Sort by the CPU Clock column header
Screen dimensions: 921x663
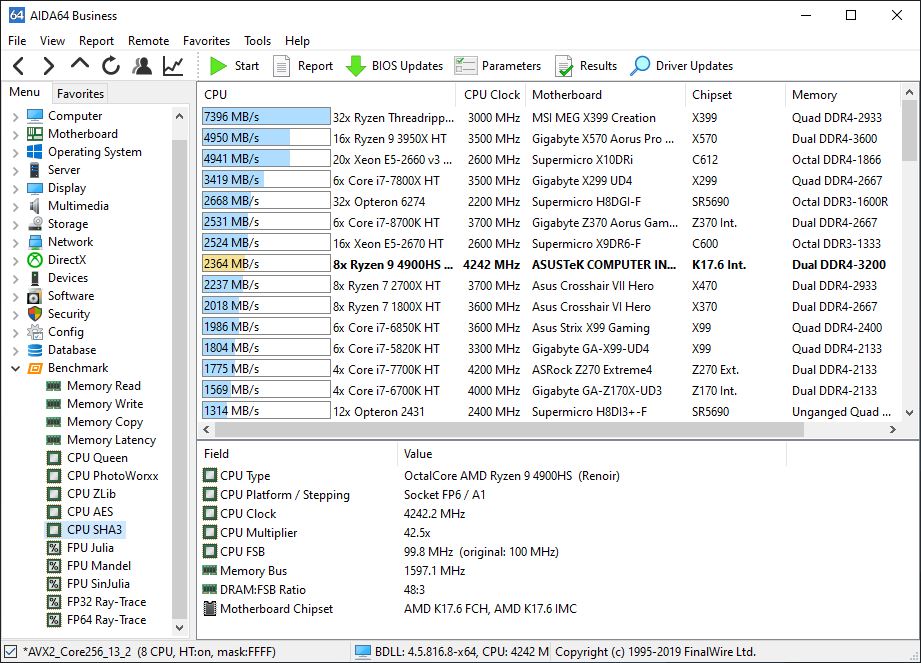[x=491, y=95]
